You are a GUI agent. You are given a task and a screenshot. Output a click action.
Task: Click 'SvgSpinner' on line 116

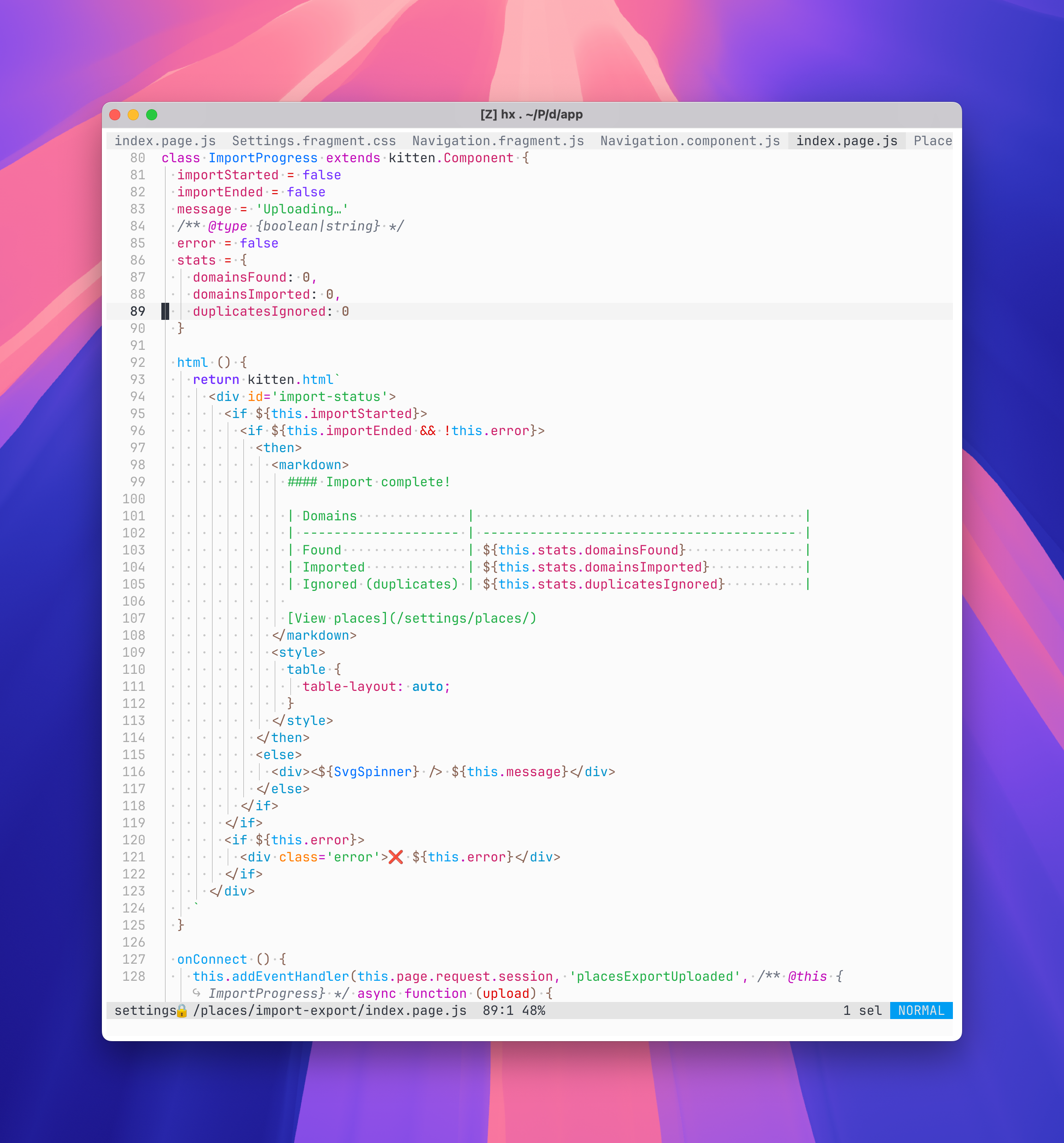372,772
